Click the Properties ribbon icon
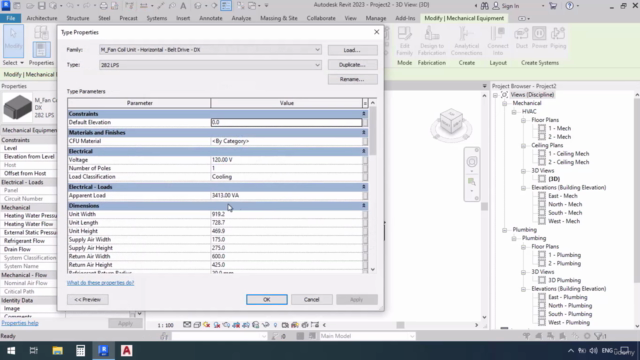Viewport: 640px width, 360px height. click(41, 50)
